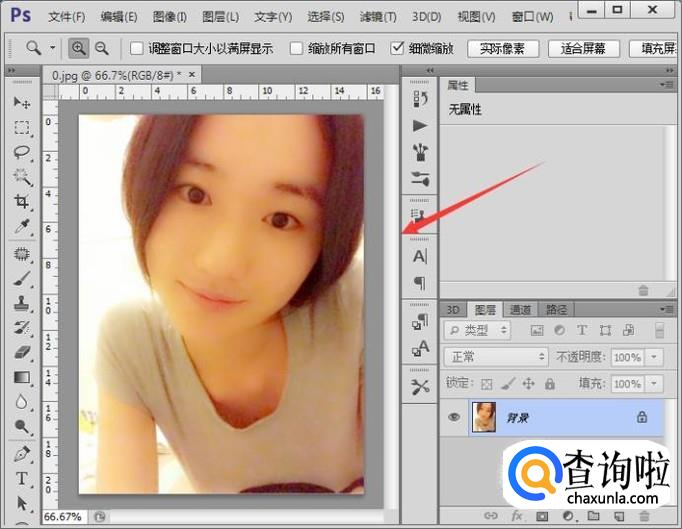Pick the Eyedropper tool

click(21, 226)
